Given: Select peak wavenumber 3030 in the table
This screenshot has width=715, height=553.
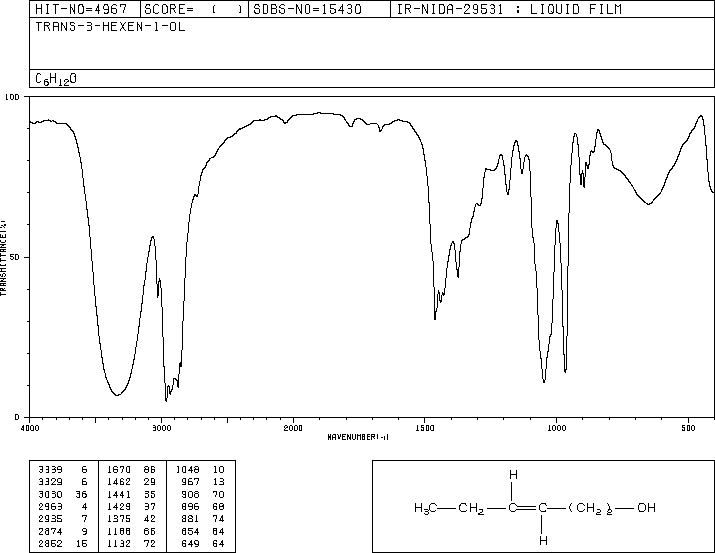Looking at the screenshot, I should click(51, 494).
